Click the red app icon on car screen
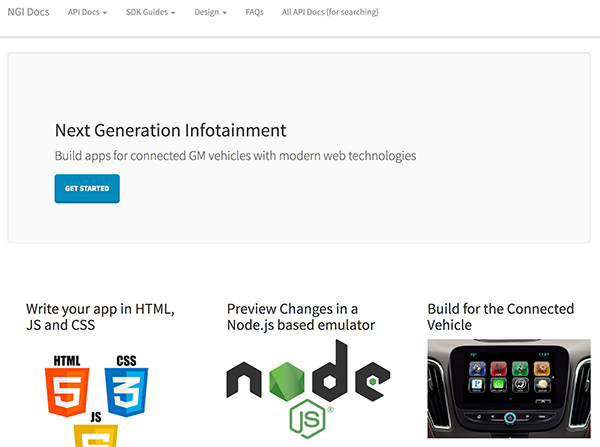This screenshot has width=600, height=447. tap(498, 369)
